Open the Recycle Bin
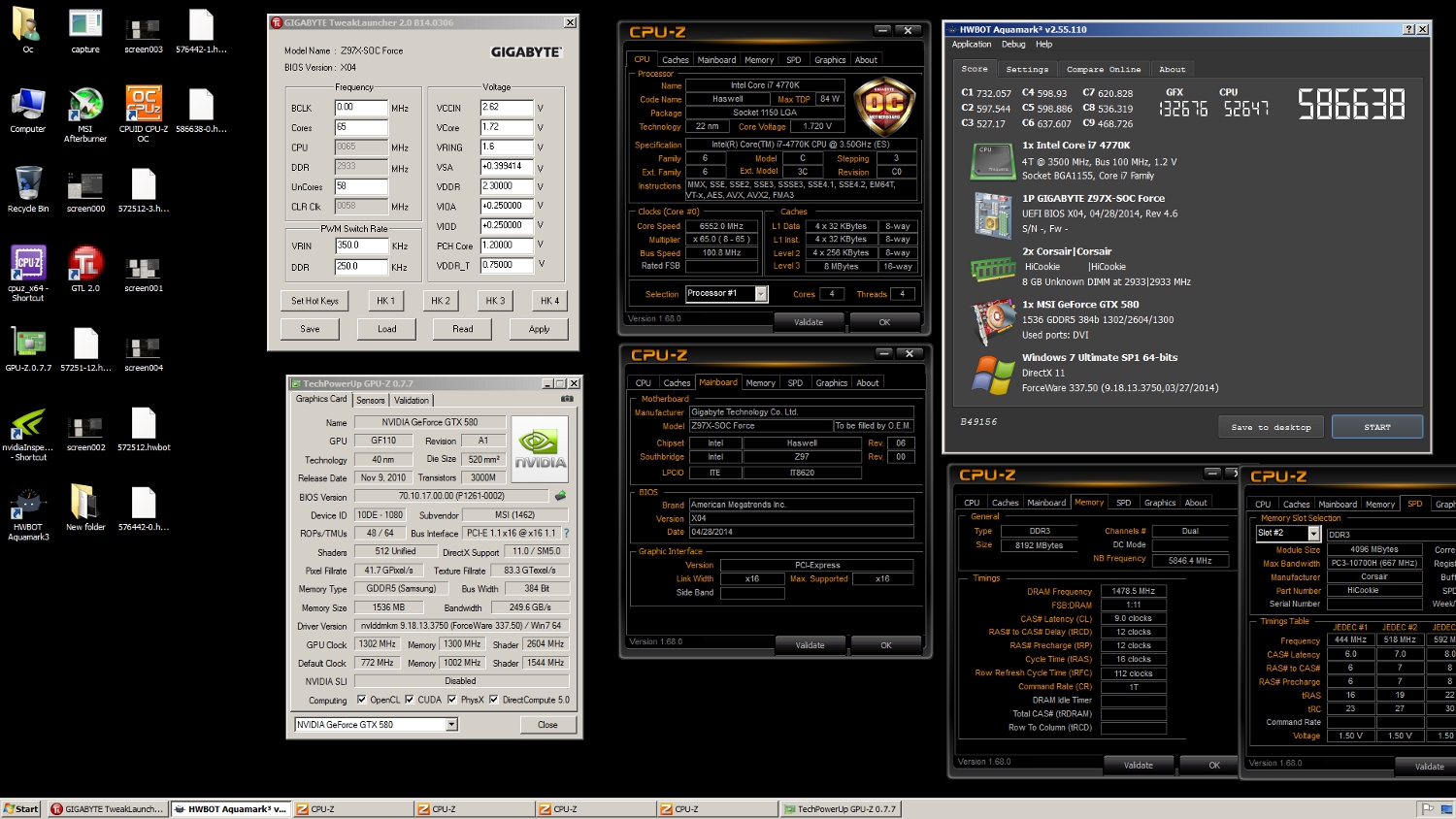Viewport: 1456px width, 819px height. coord(27,190)
